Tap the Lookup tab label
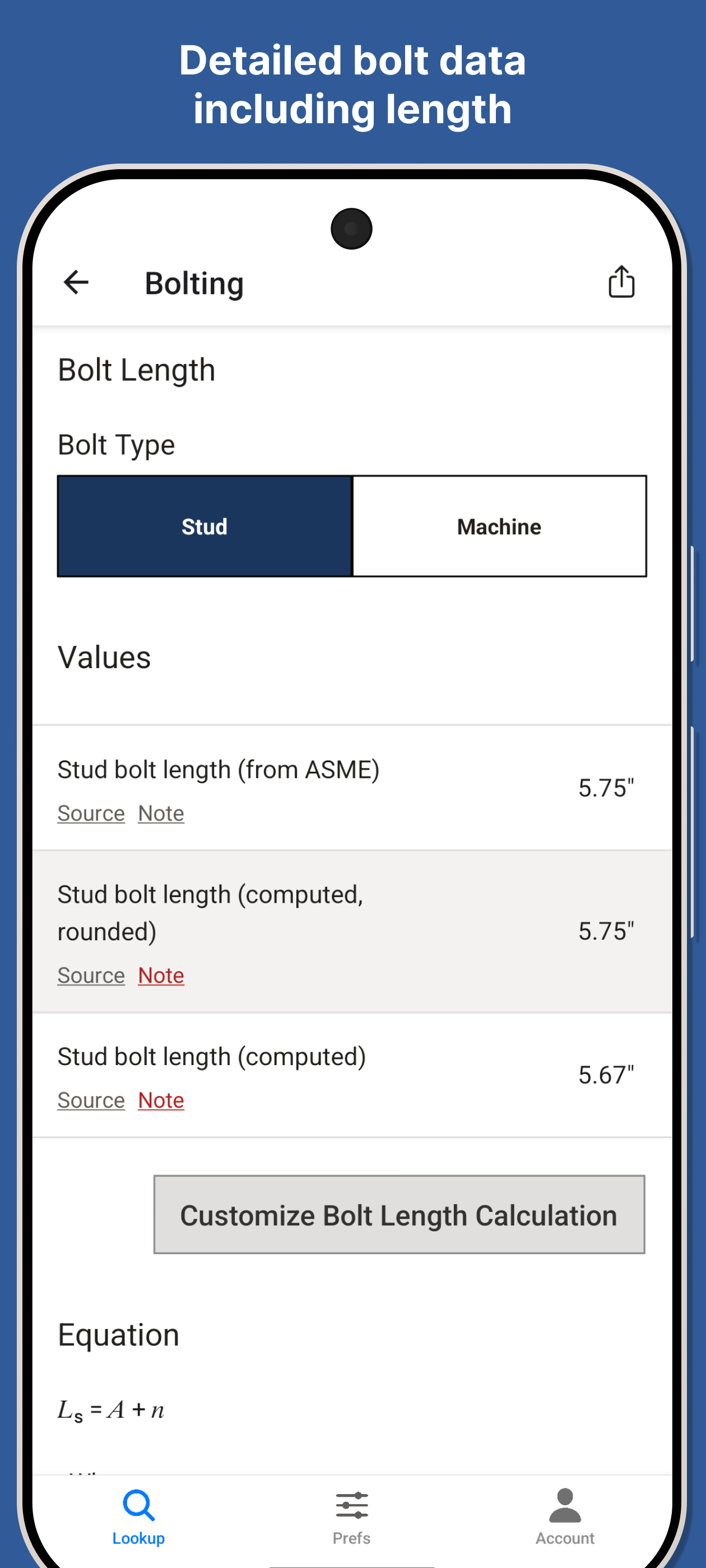This screenshot has width=706, height=1568. click(x=138, y=1538)
